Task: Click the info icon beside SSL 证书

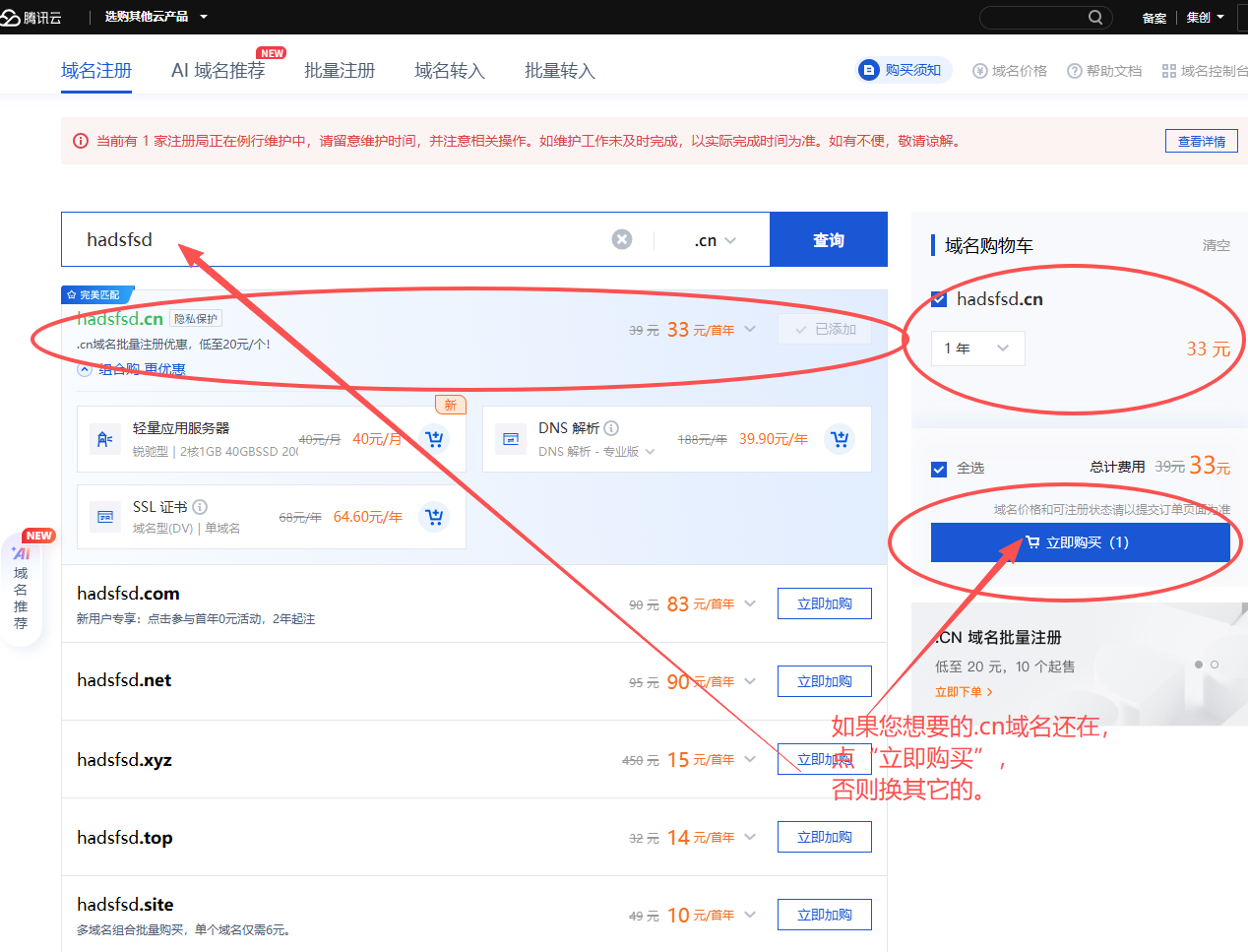Action: tap(200, 507)
